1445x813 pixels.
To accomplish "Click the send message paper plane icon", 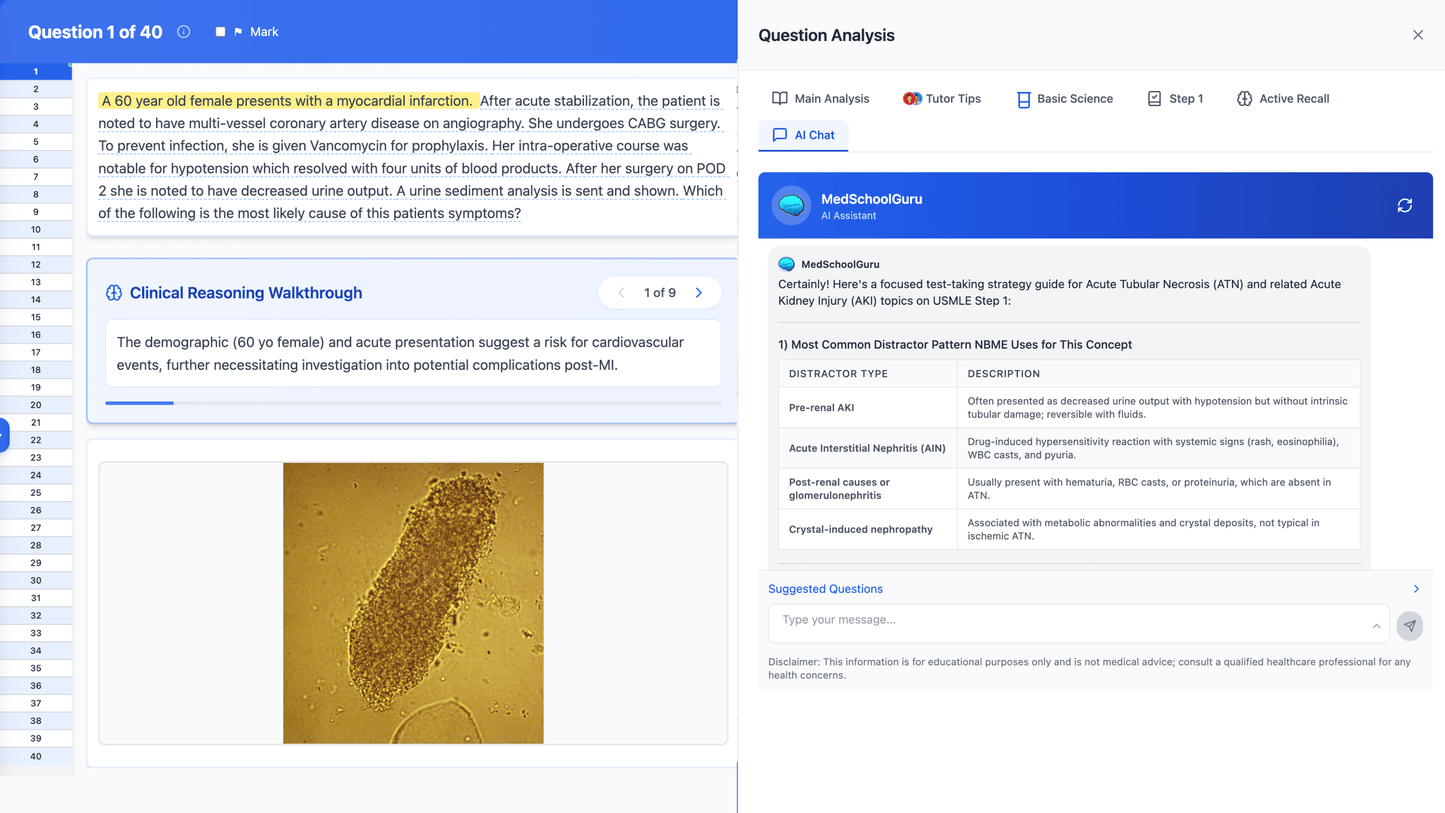I will (x=1409, y=626).
